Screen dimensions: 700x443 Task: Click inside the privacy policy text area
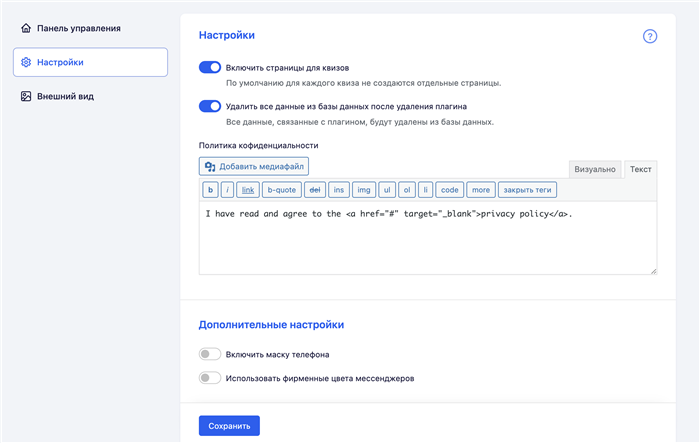[x=428, y=238]
